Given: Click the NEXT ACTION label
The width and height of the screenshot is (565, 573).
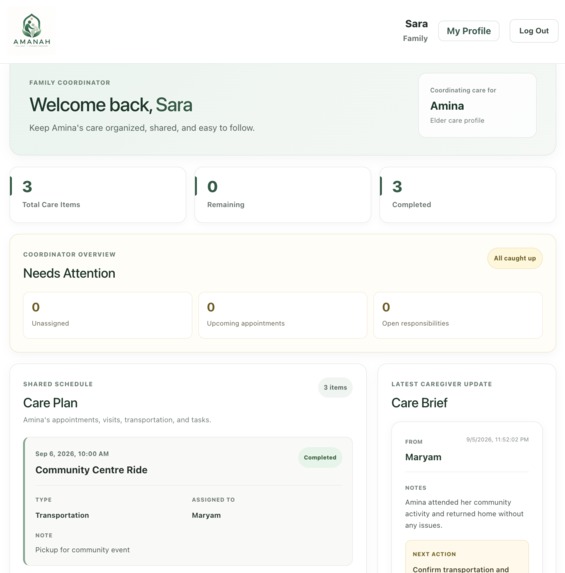Looking at the screenshot, I should click(x=434, y=554).
